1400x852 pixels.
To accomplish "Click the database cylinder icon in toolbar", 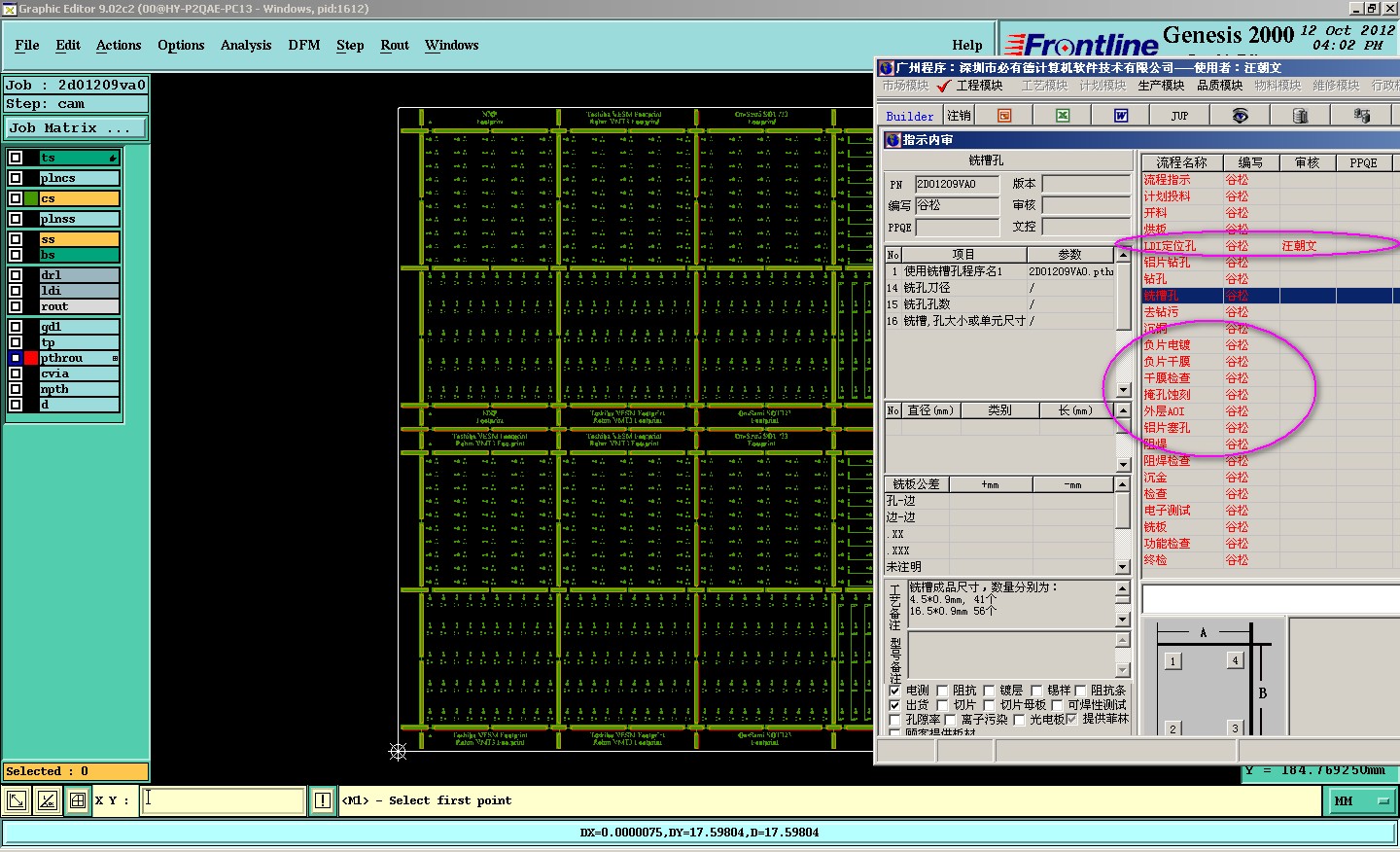I will point(1300,116).
